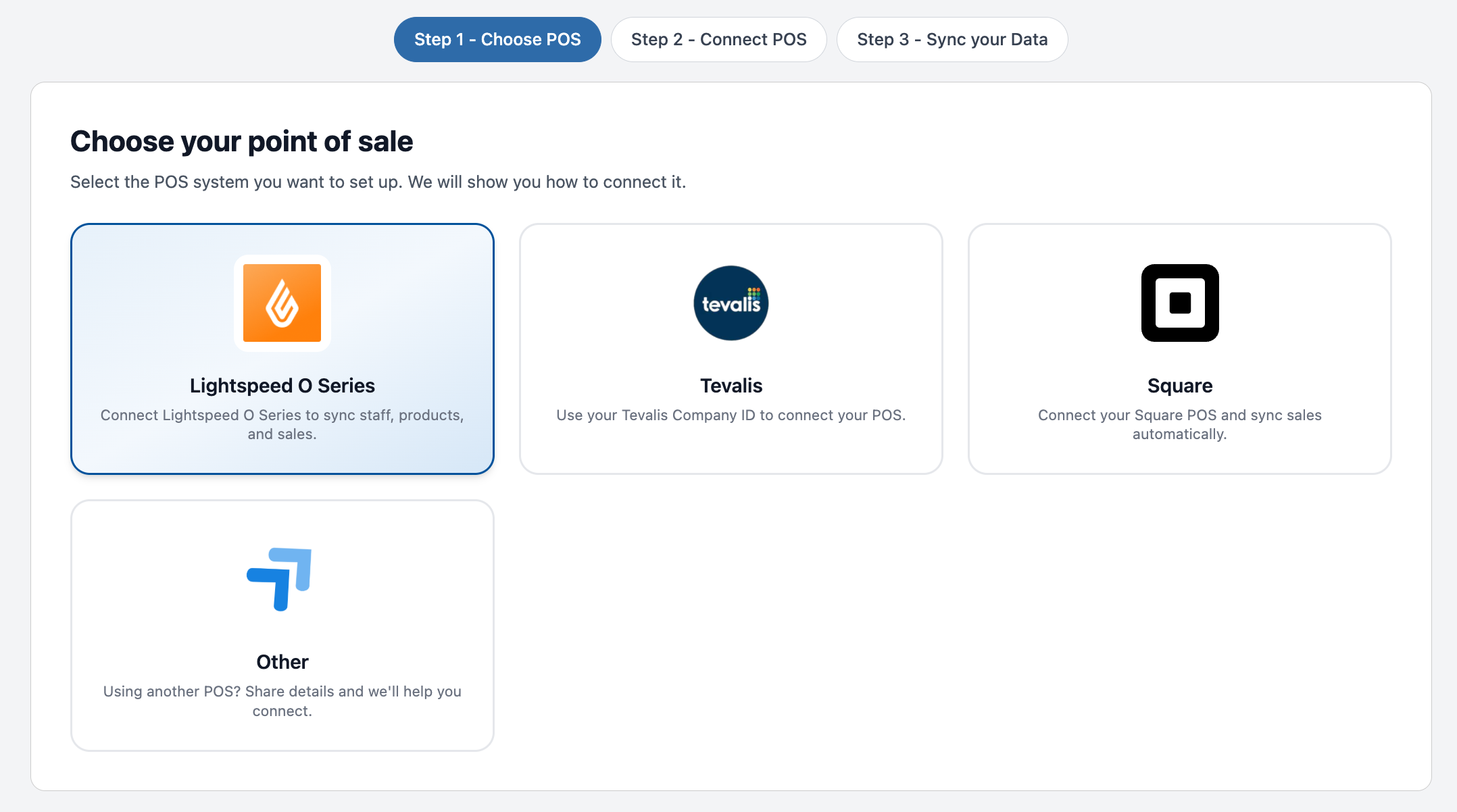The image size is (1457, 812).
Task: Open Step 1 - Choose POS tab
Action: 497,39
